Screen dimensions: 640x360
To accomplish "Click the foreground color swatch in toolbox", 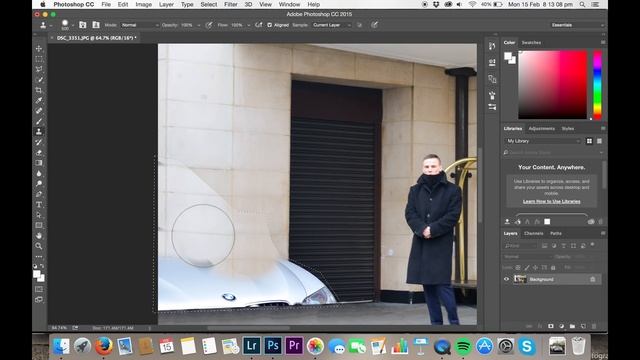I will (x=37, y=274).
